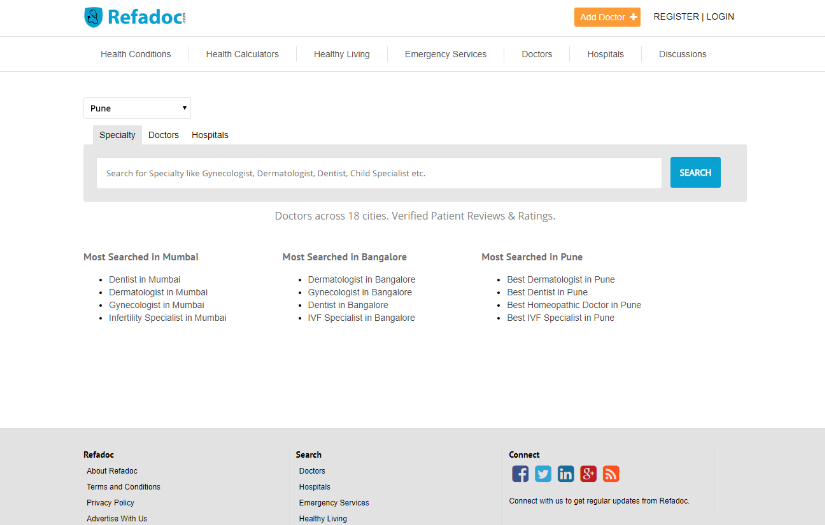825x525 pixels.
Task: Open IVF Specialist in Bangalore link
Action: click(x=361, y=318)
